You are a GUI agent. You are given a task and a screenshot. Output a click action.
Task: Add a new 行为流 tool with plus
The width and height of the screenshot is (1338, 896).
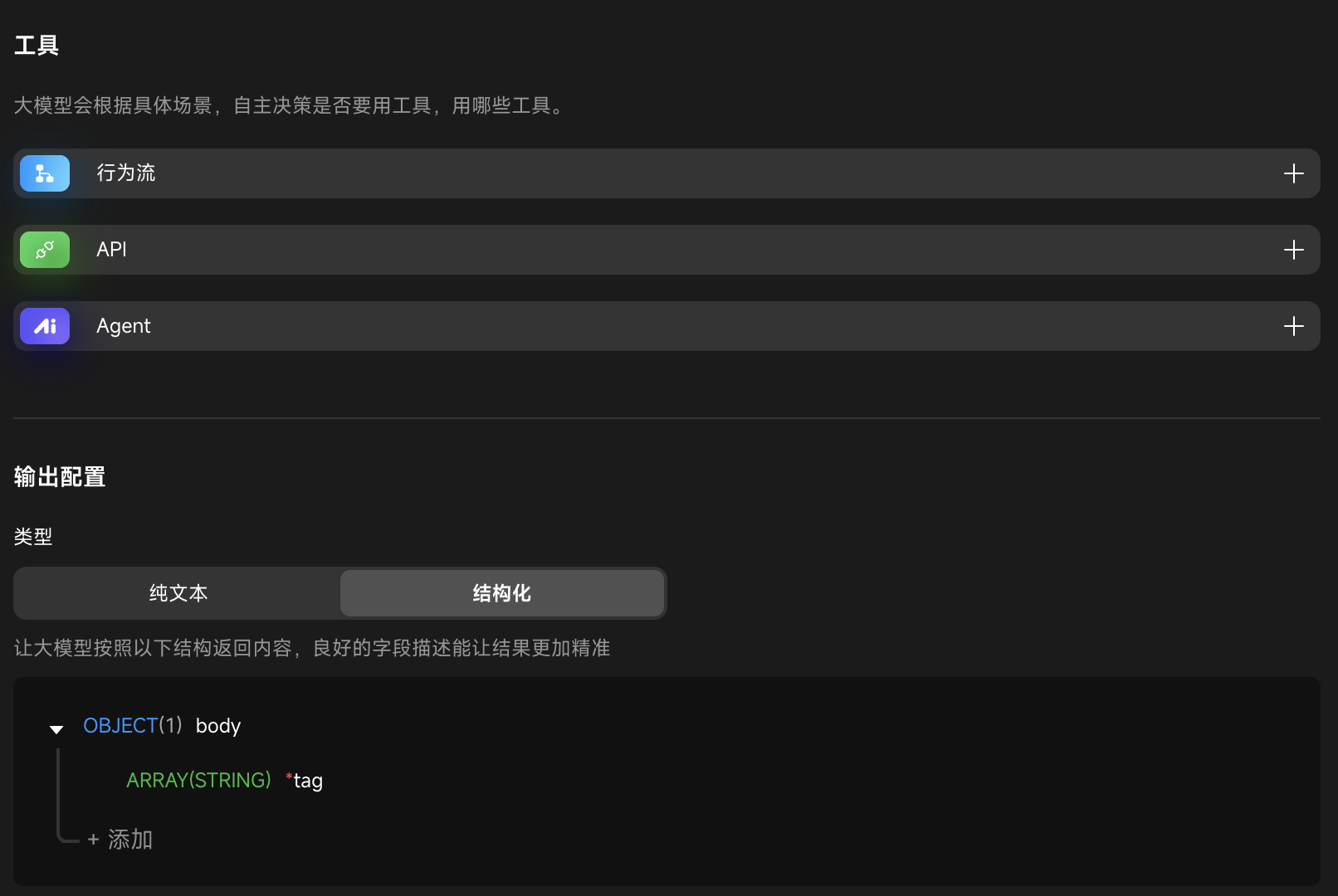coord(1293,173)
